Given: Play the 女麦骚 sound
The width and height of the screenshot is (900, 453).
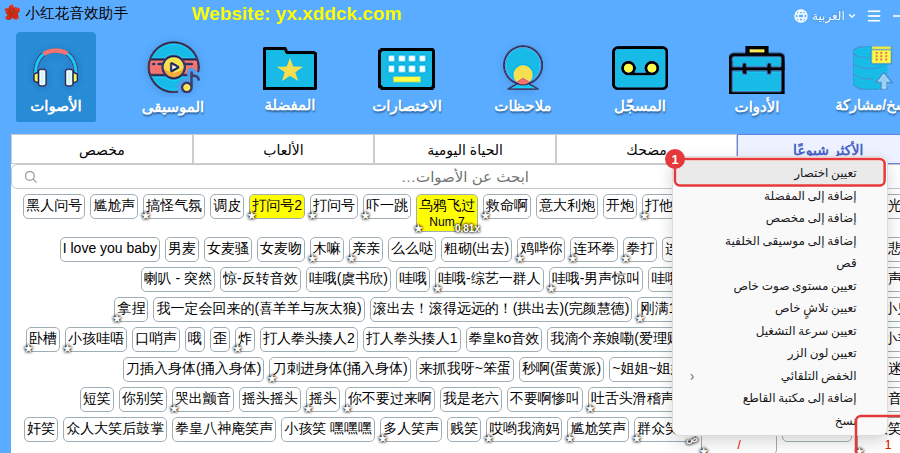Looking at the screenshot, I should tap(228, 249).
